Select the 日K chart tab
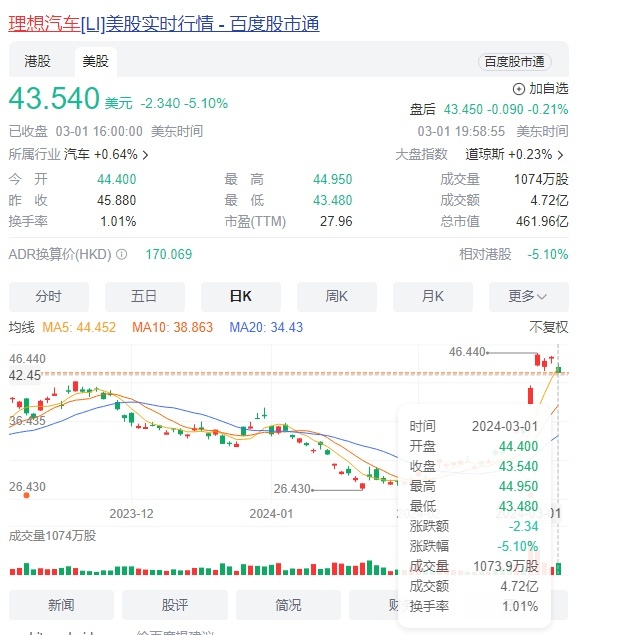 click(240, 296)
